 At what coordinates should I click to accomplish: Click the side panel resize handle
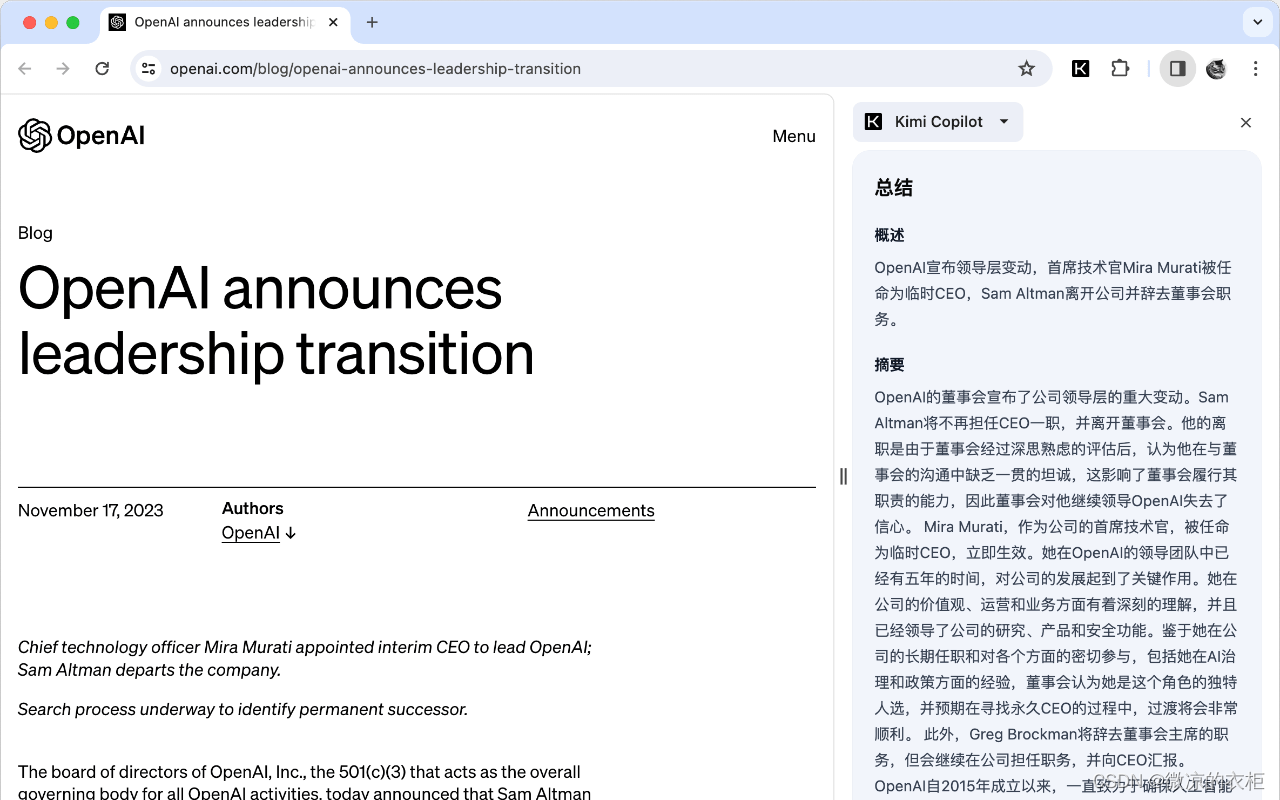click(843, 476)
